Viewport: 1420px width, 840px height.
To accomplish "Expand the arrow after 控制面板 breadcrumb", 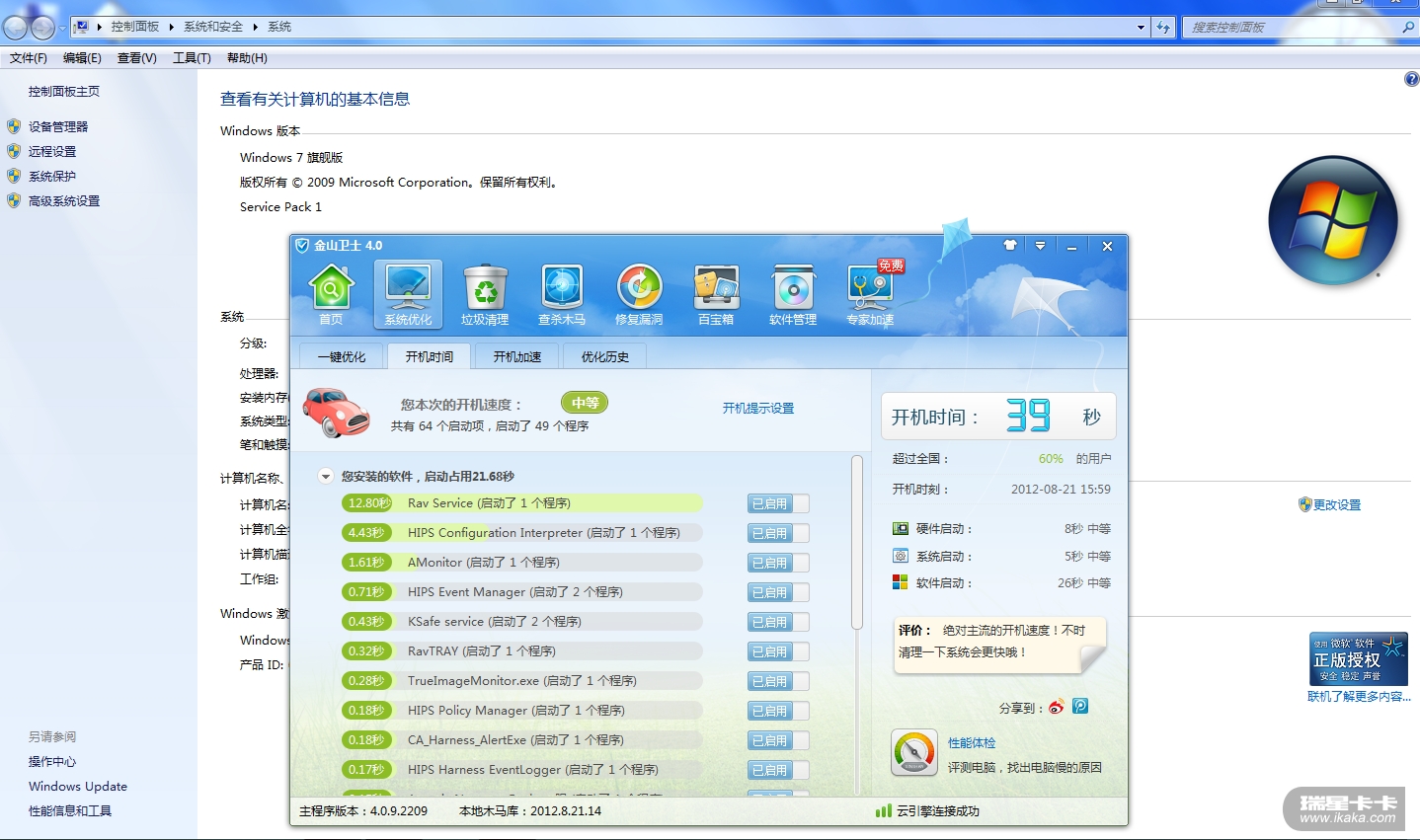I will (x=171, y=27).
